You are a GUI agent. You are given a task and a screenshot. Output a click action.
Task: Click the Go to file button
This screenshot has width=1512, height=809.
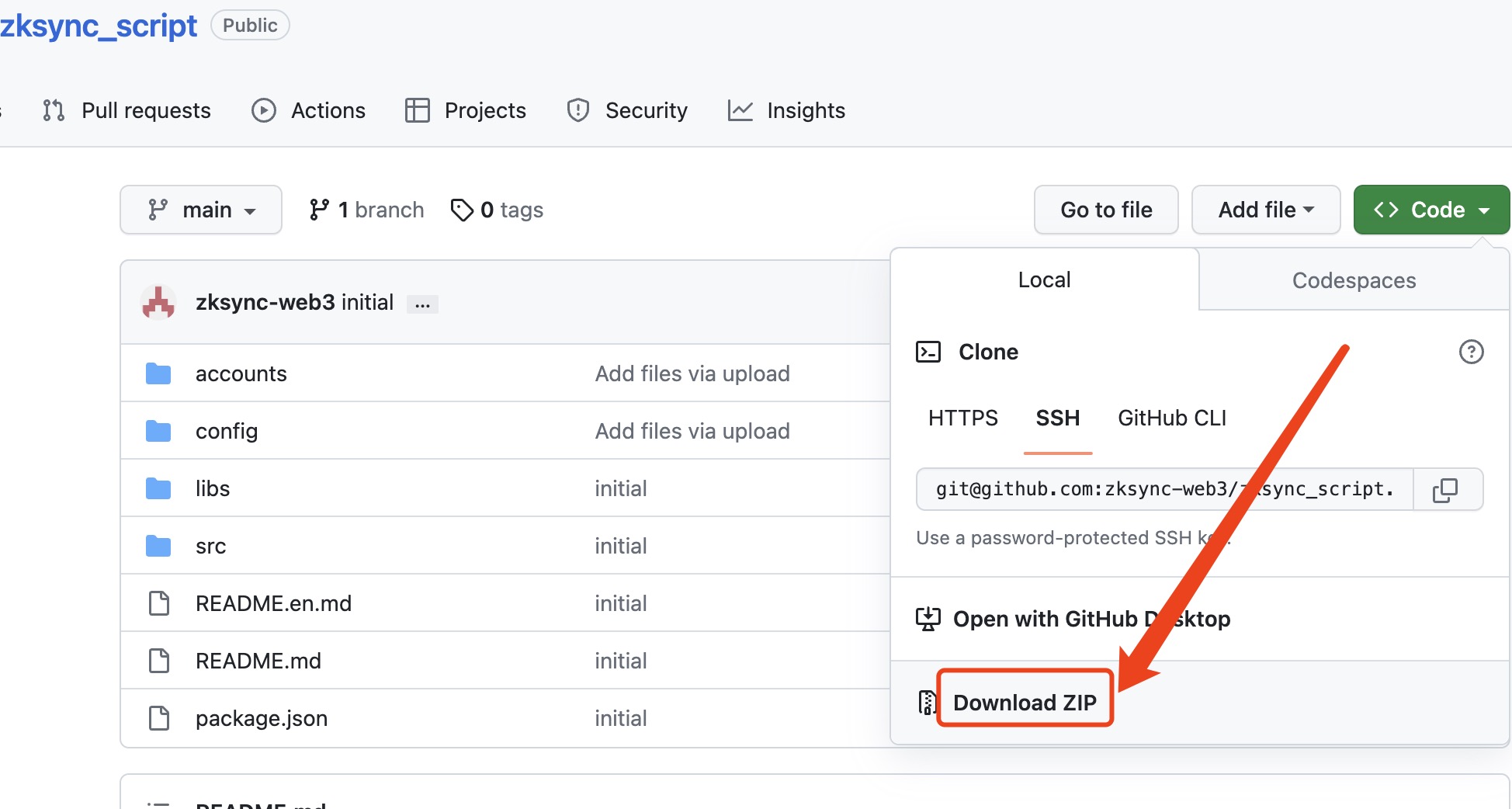[1106, 210]
